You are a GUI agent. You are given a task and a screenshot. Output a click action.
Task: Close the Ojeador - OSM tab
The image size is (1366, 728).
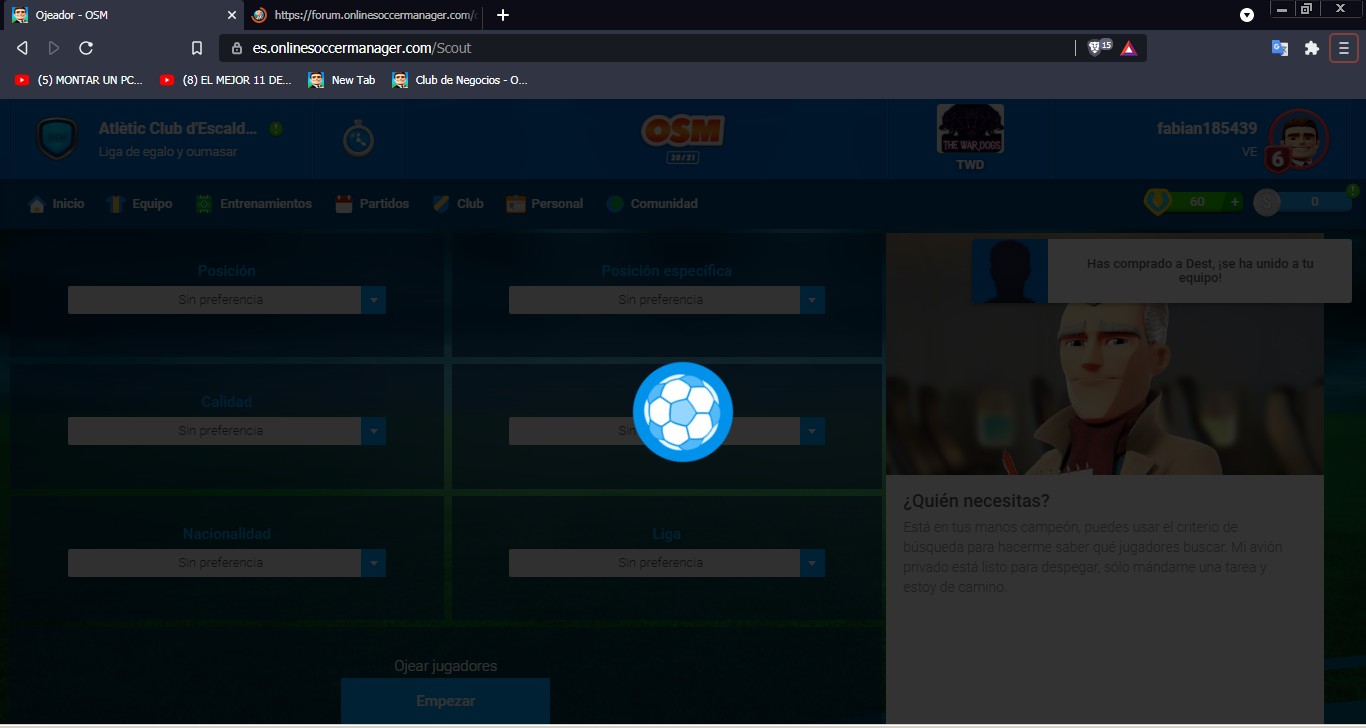tap(232, 15)
